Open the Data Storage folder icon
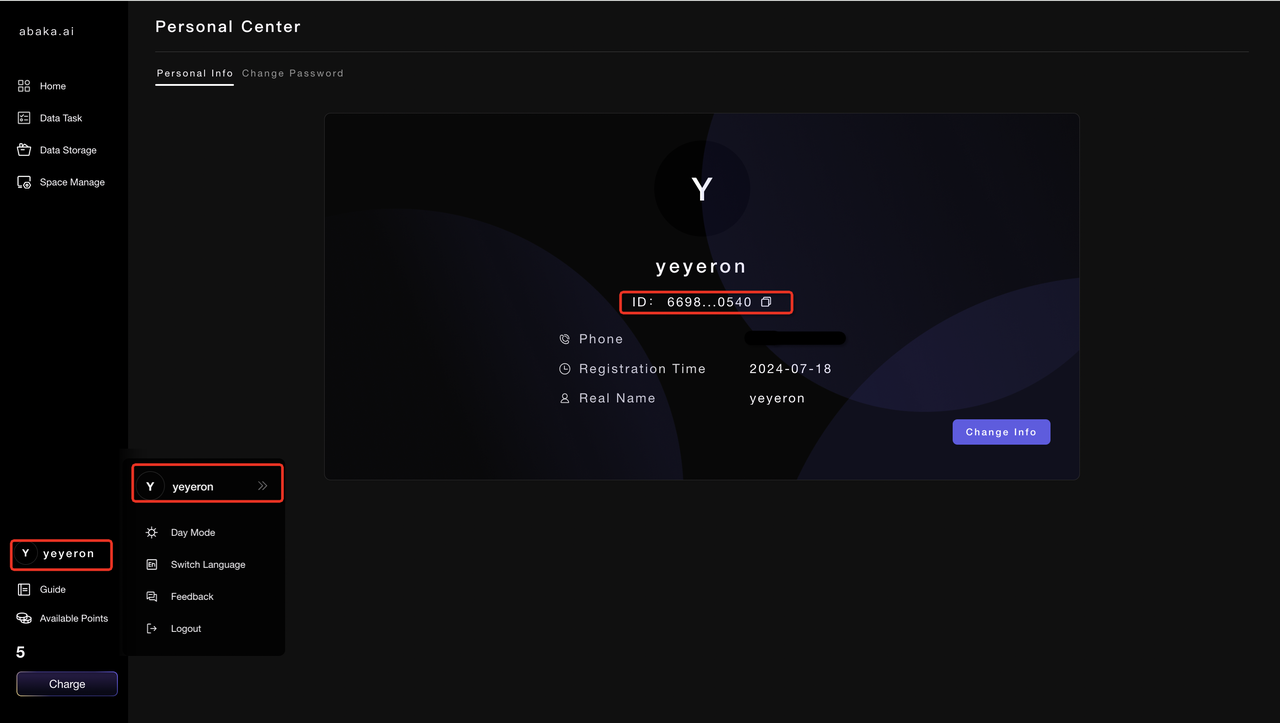 (24, 150)
